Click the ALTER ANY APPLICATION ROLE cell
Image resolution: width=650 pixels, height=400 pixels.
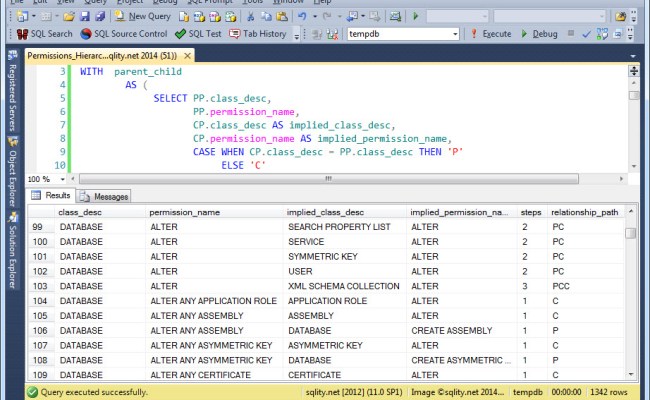[x=214, y=301]
